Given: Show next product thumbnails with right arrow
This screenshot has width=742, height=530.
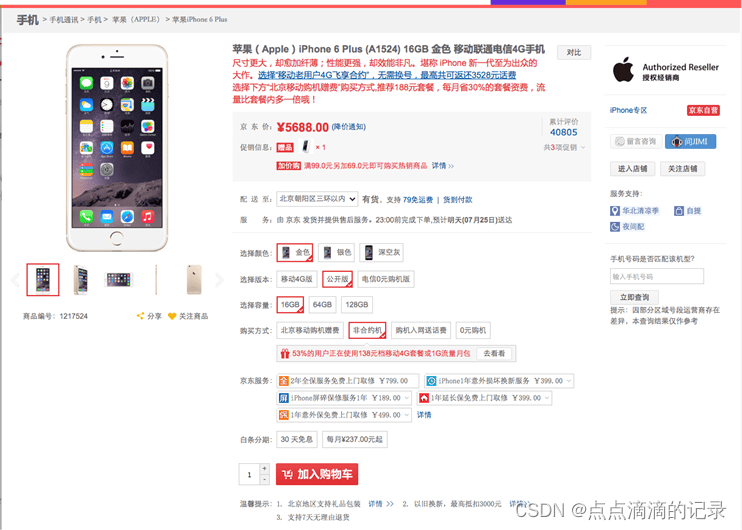Looking at the screenshot, I should [x=219, y=280].
